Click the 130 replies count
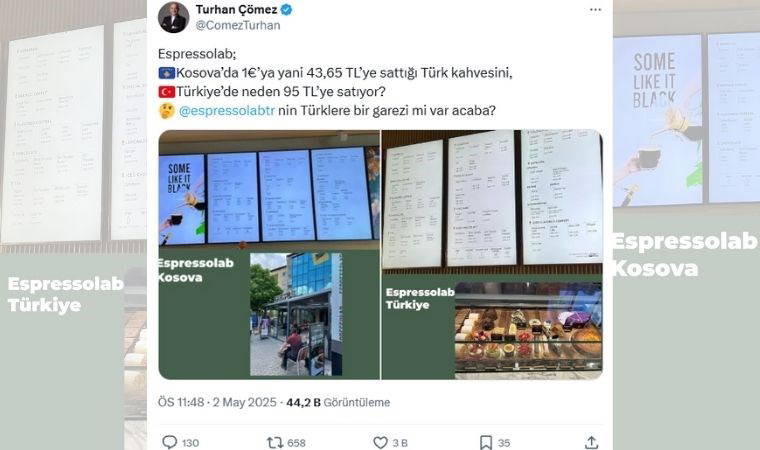 pyautogui.click(x=190, y=443)
